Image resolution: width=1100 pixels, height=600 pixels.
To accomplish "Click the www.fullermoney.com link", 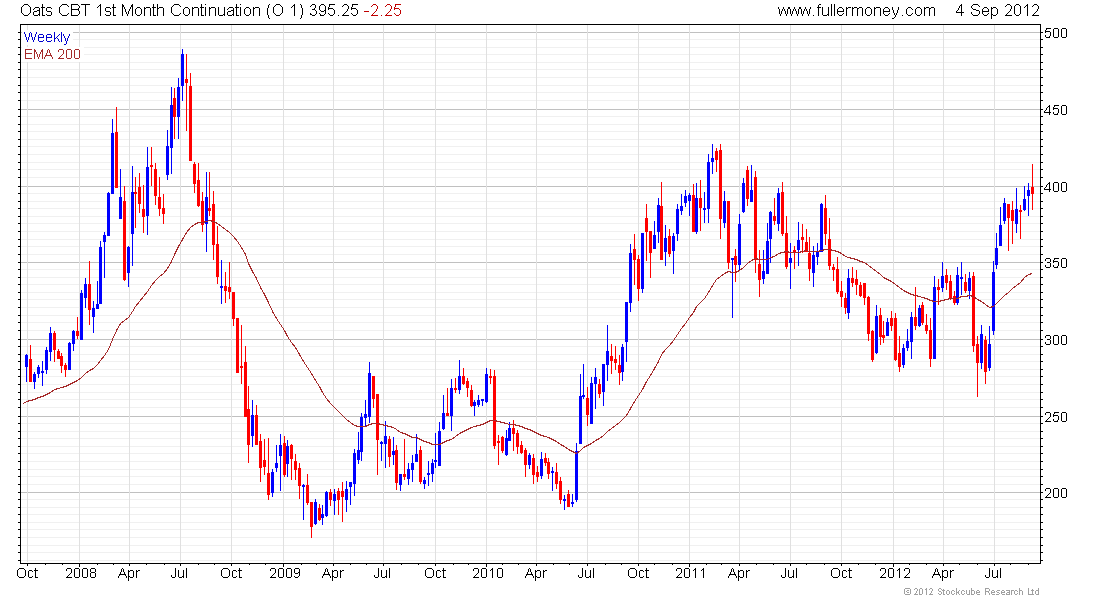I will point(856,11).
